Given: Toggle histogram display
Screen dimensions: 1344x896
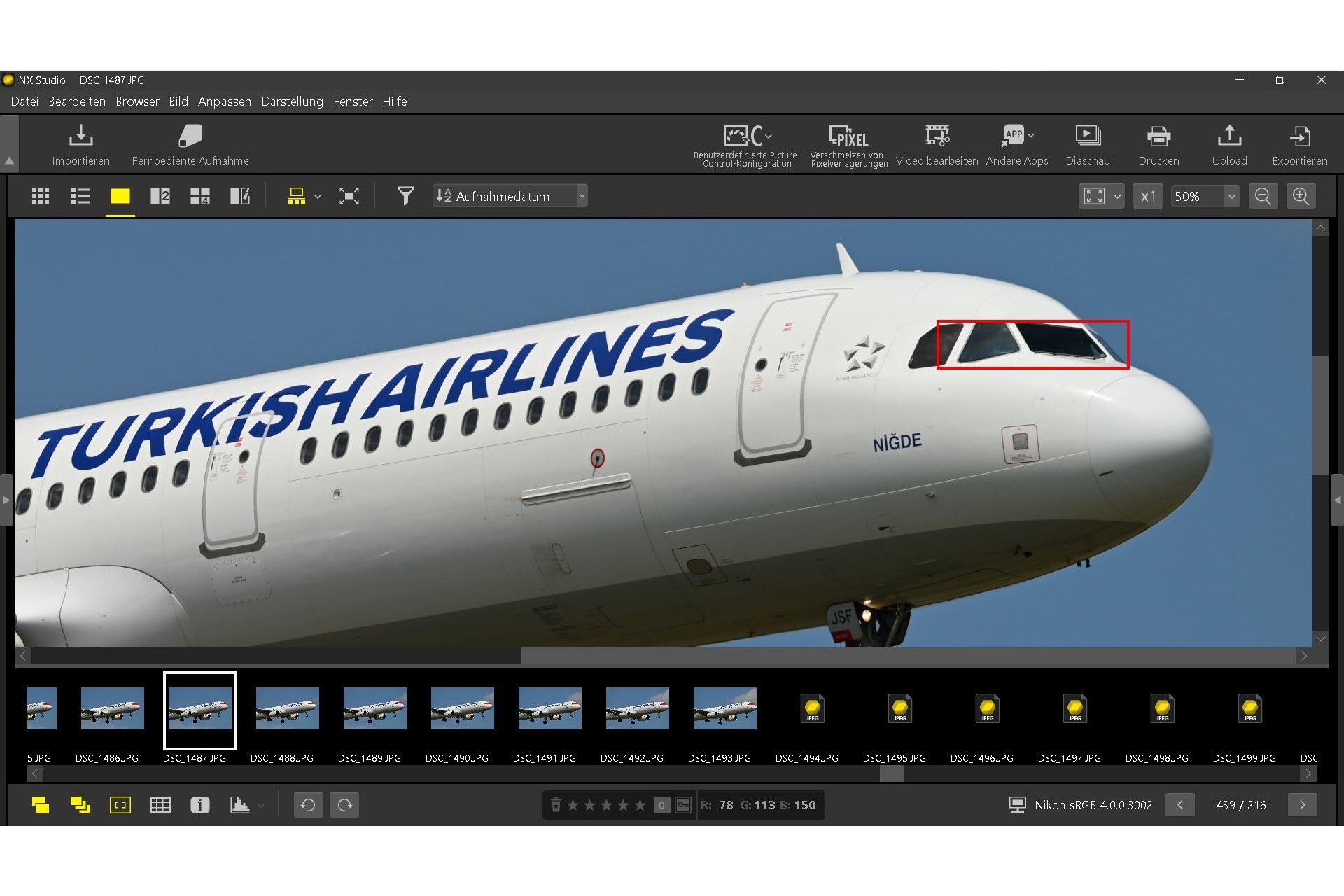Looking at the screenshot, I should 239,805.
